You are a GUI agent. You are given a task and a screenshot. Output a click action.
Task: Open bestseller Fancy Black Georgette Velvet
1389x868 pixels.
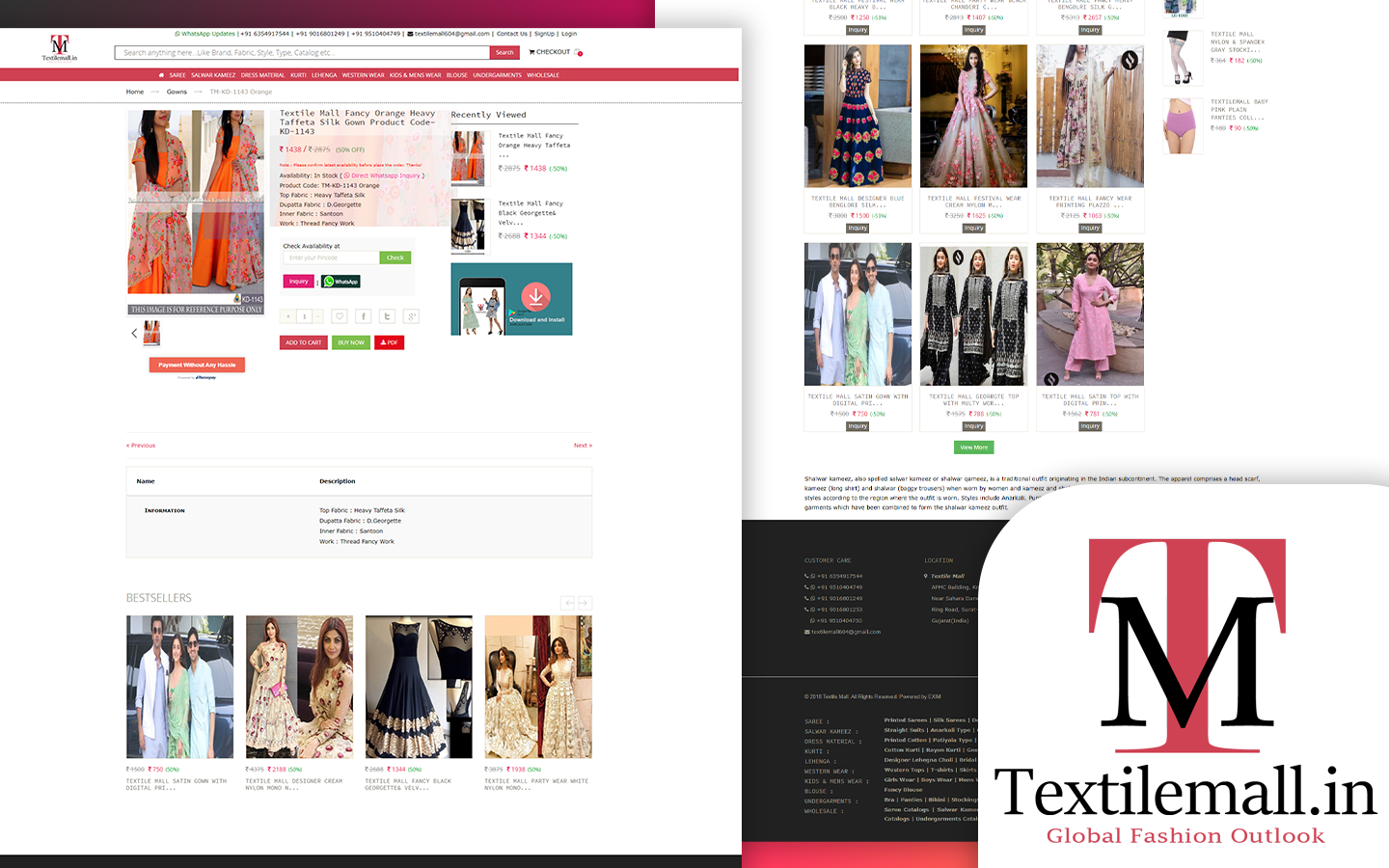pos(419,687)
